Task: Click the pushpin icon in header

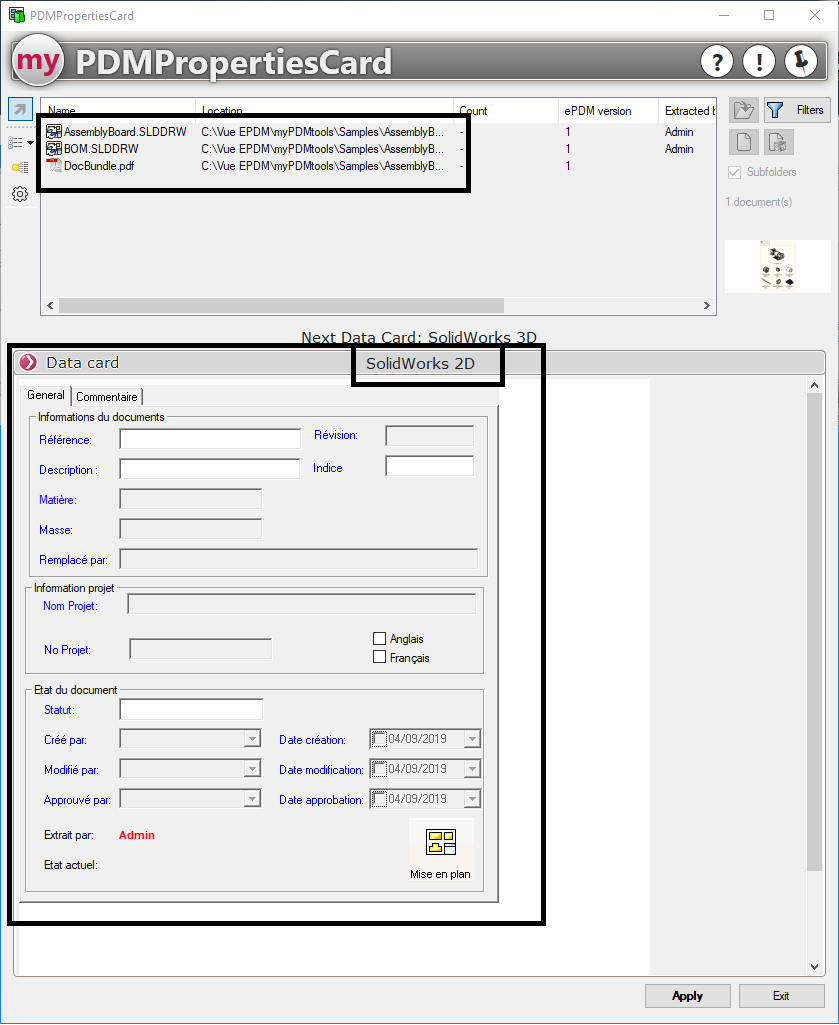Action: [801, 62]
